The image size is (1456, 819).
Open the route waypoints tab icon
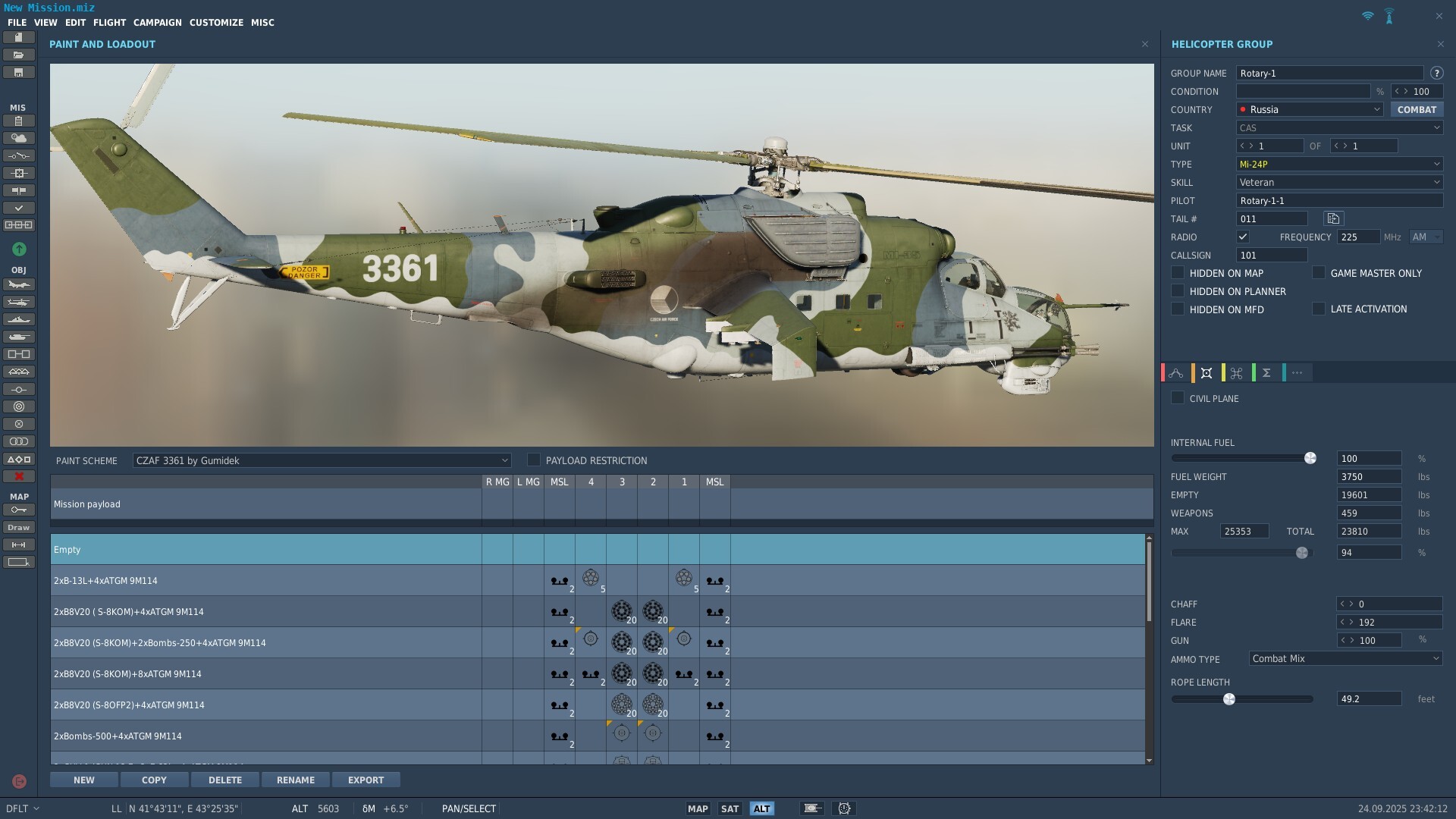point(1176,372)
